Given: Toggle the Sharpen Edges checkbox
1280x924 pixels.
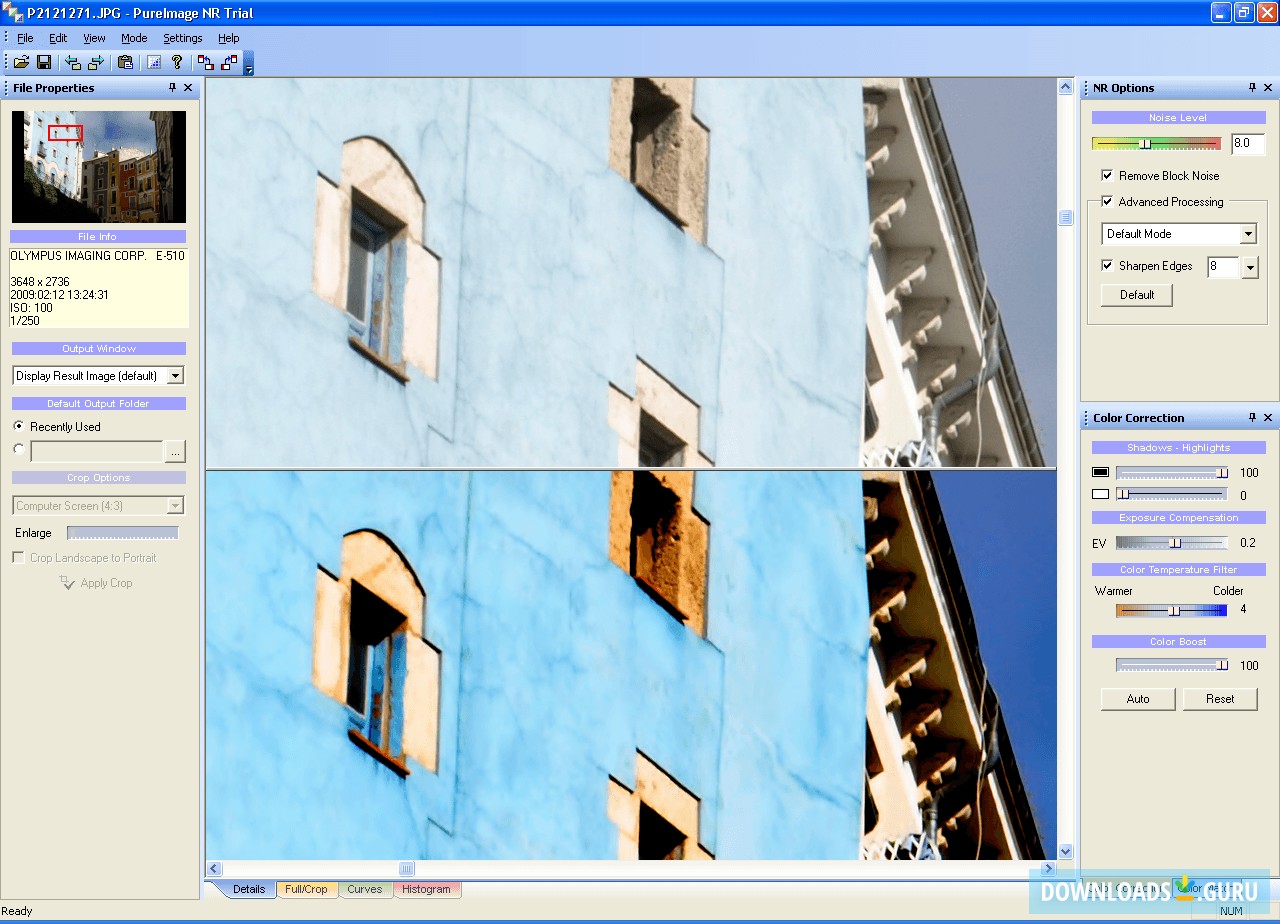Looking at the screenshot, I should point(1107,266).
